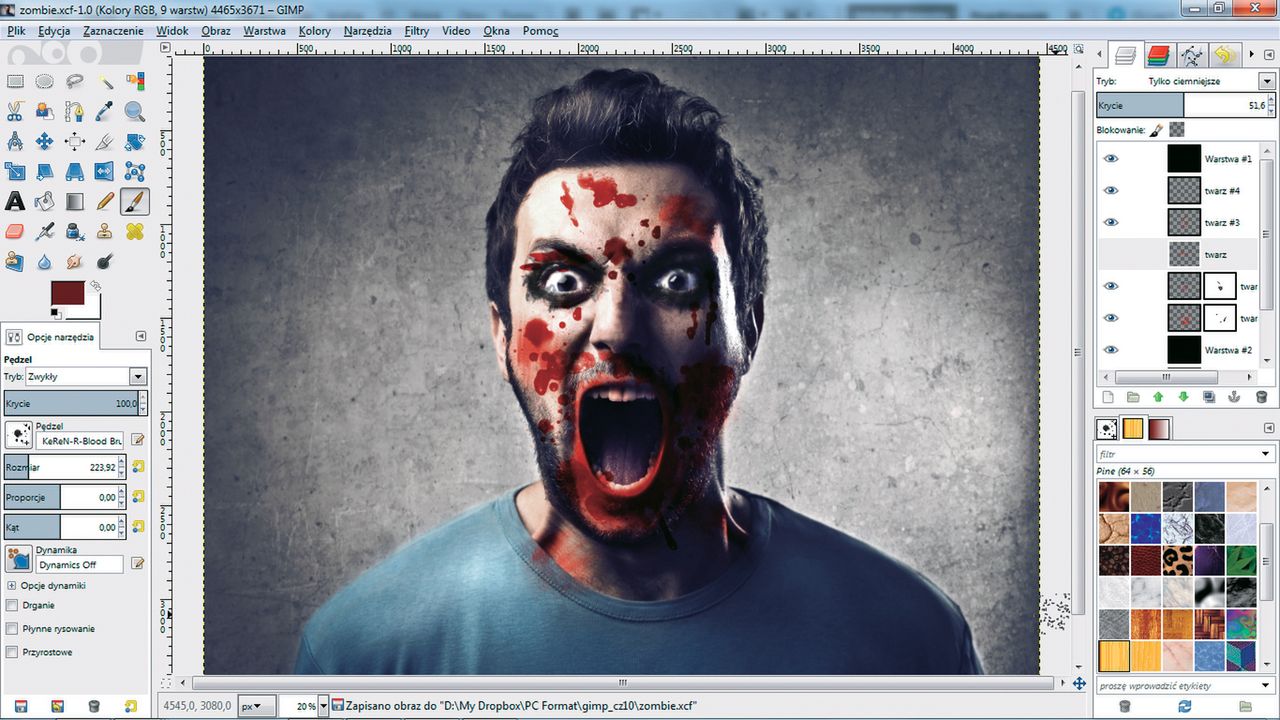Click the delete layer trash icon

(x=1261, y=397)
